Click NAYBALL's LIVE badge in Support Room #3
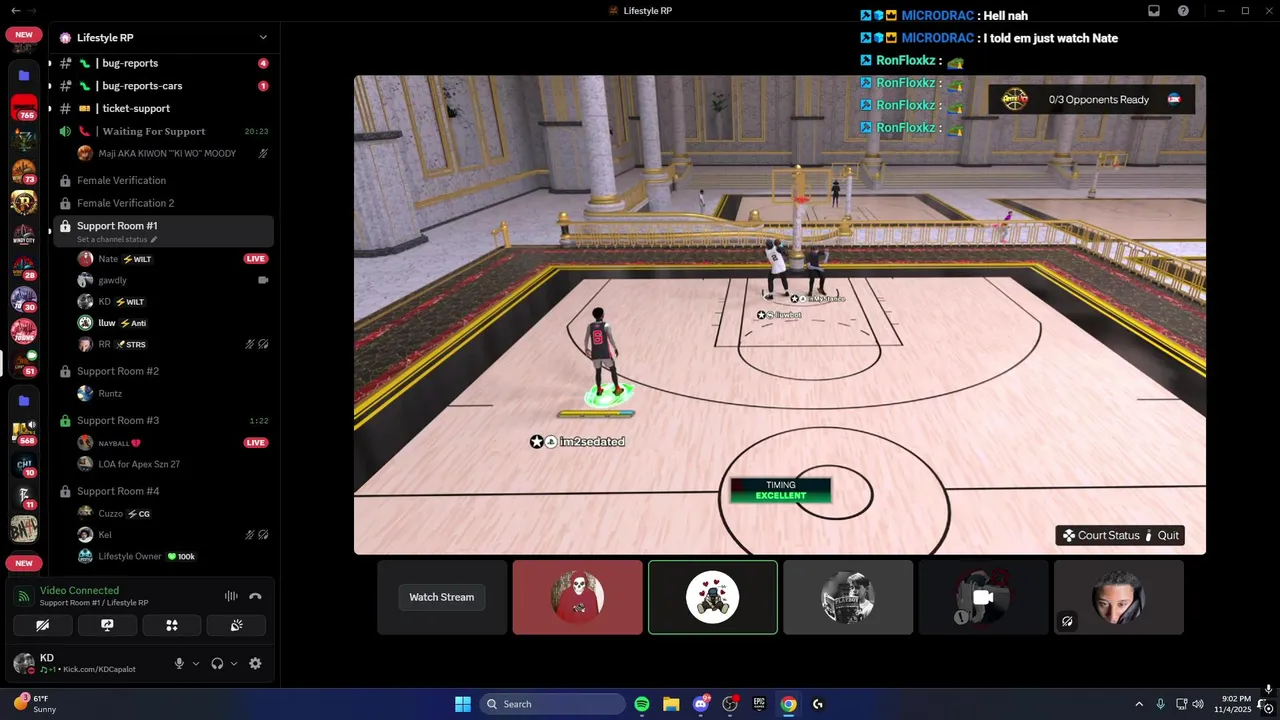Viewport: 1280px width, 720px height. pos(256,443)
